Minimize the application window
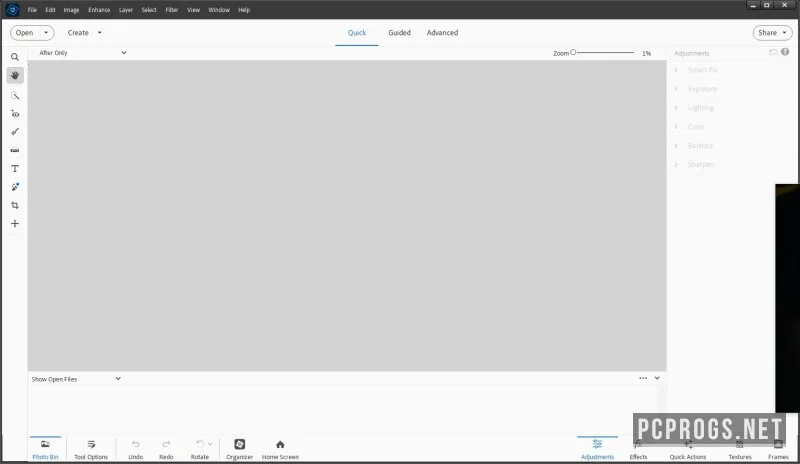 click(753, 5)
